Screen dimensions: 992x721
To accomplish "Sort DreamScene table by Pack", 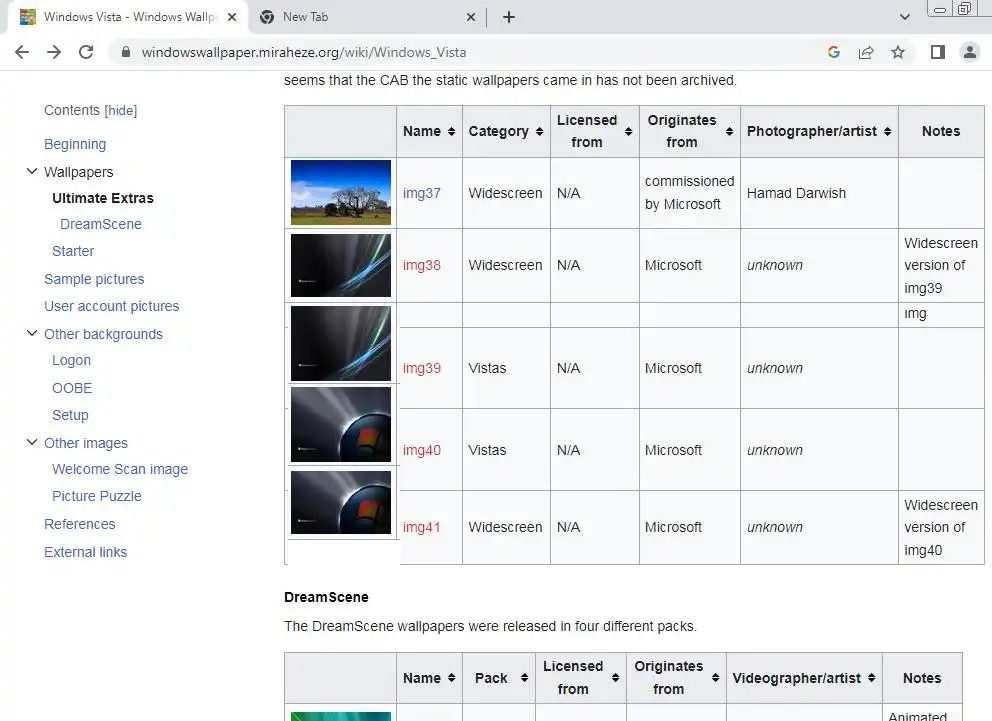I will pos(499,678).
